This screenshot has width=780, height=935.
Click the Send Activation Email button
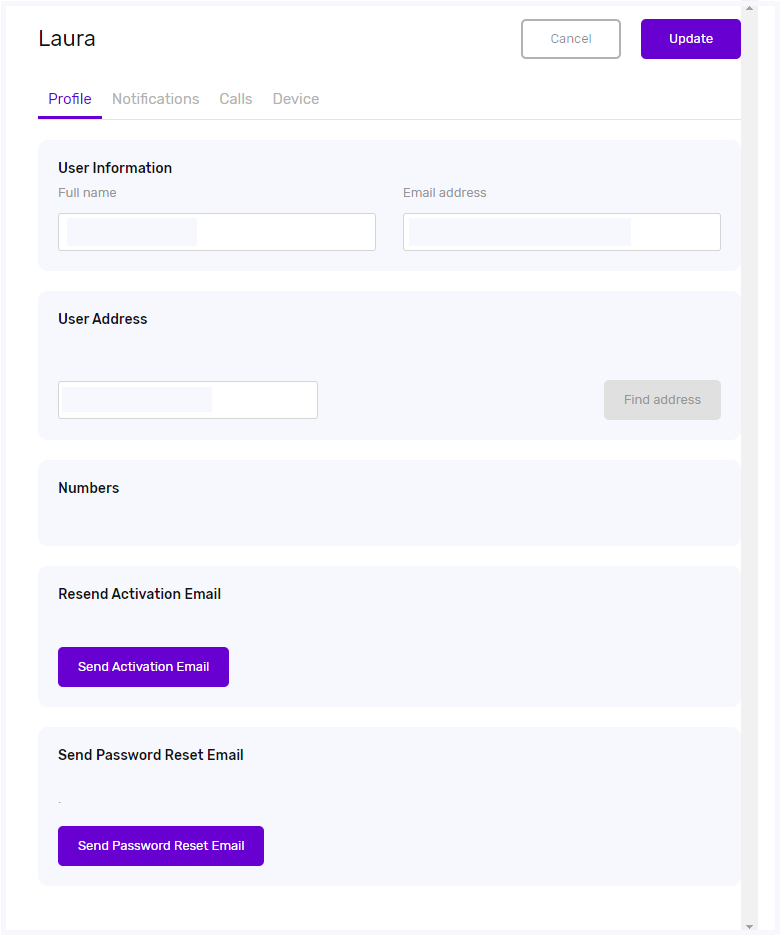(143, 667)
